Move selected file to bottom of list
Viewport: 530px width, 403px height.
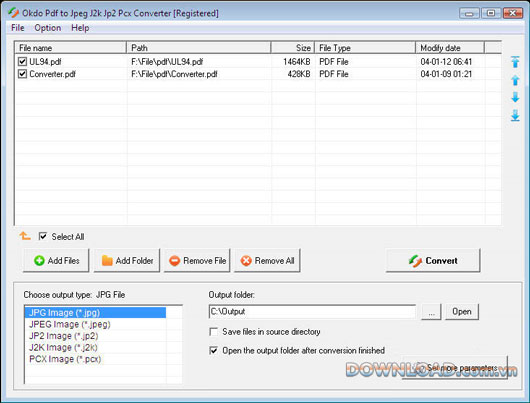(x=515, y=115)
